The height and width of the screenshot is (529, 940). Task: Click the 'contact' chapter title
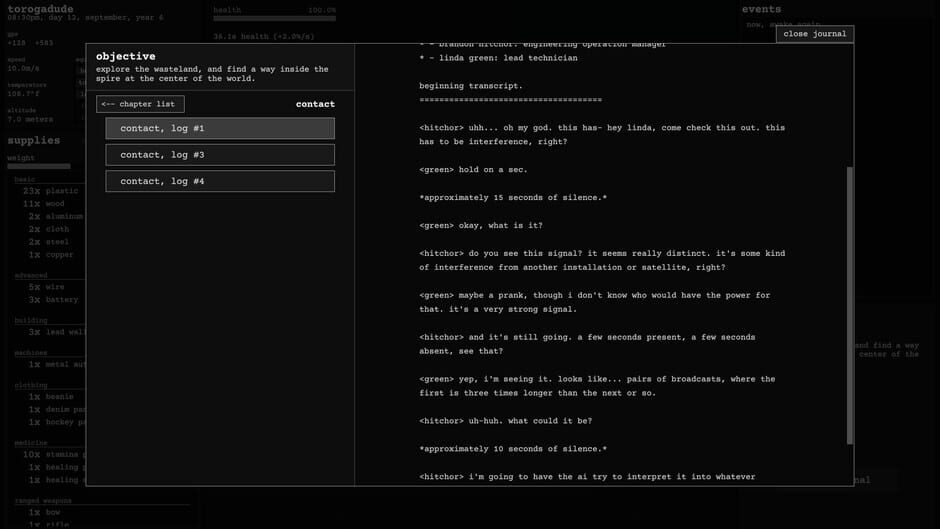315,104
